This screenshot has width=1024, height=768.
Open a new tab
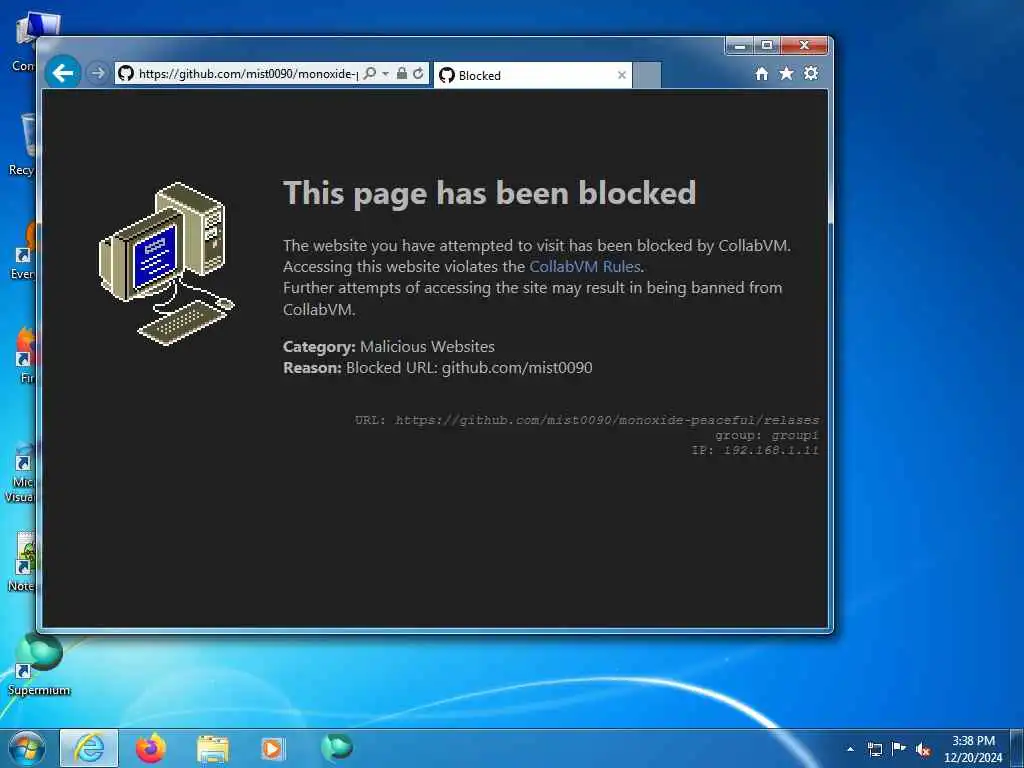[647, 75]
